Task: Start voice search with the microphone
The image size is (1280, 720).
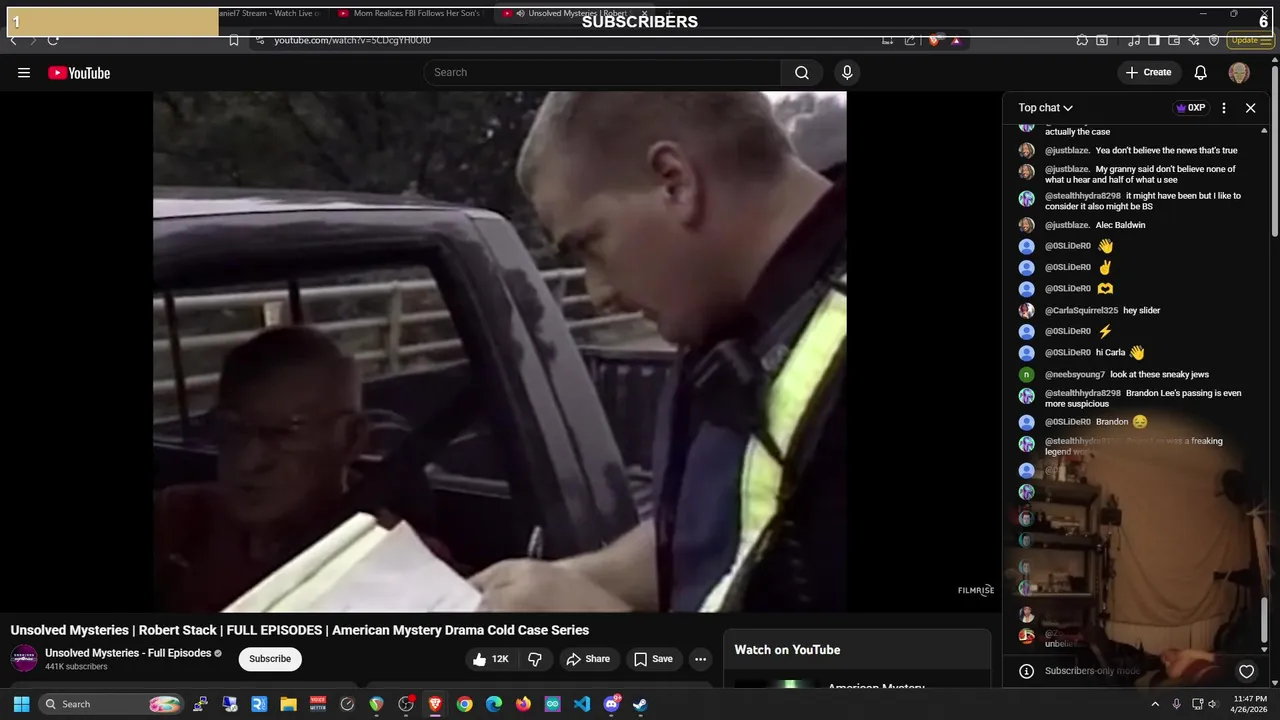Action: [847, 72]
